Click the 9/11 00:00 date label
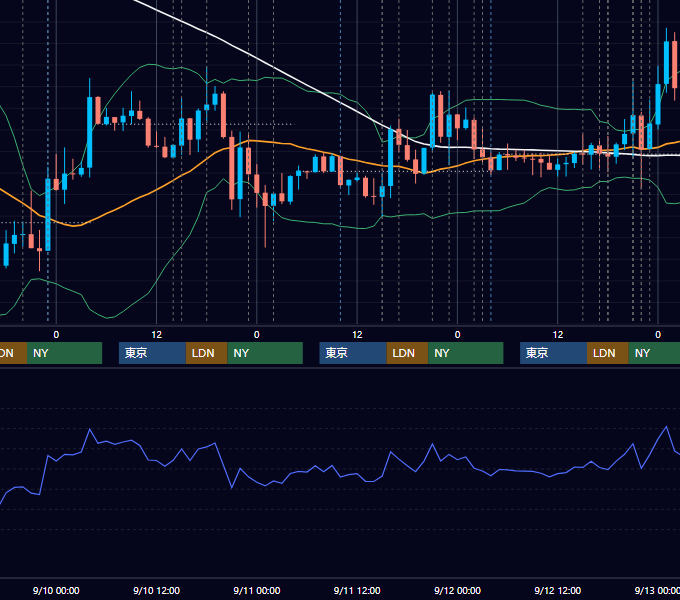 (x=257, y=590)
